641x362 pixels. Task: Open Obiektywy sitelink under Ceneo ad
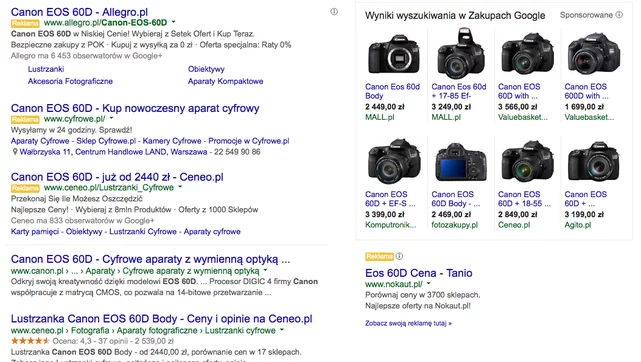tap(84, 232)
